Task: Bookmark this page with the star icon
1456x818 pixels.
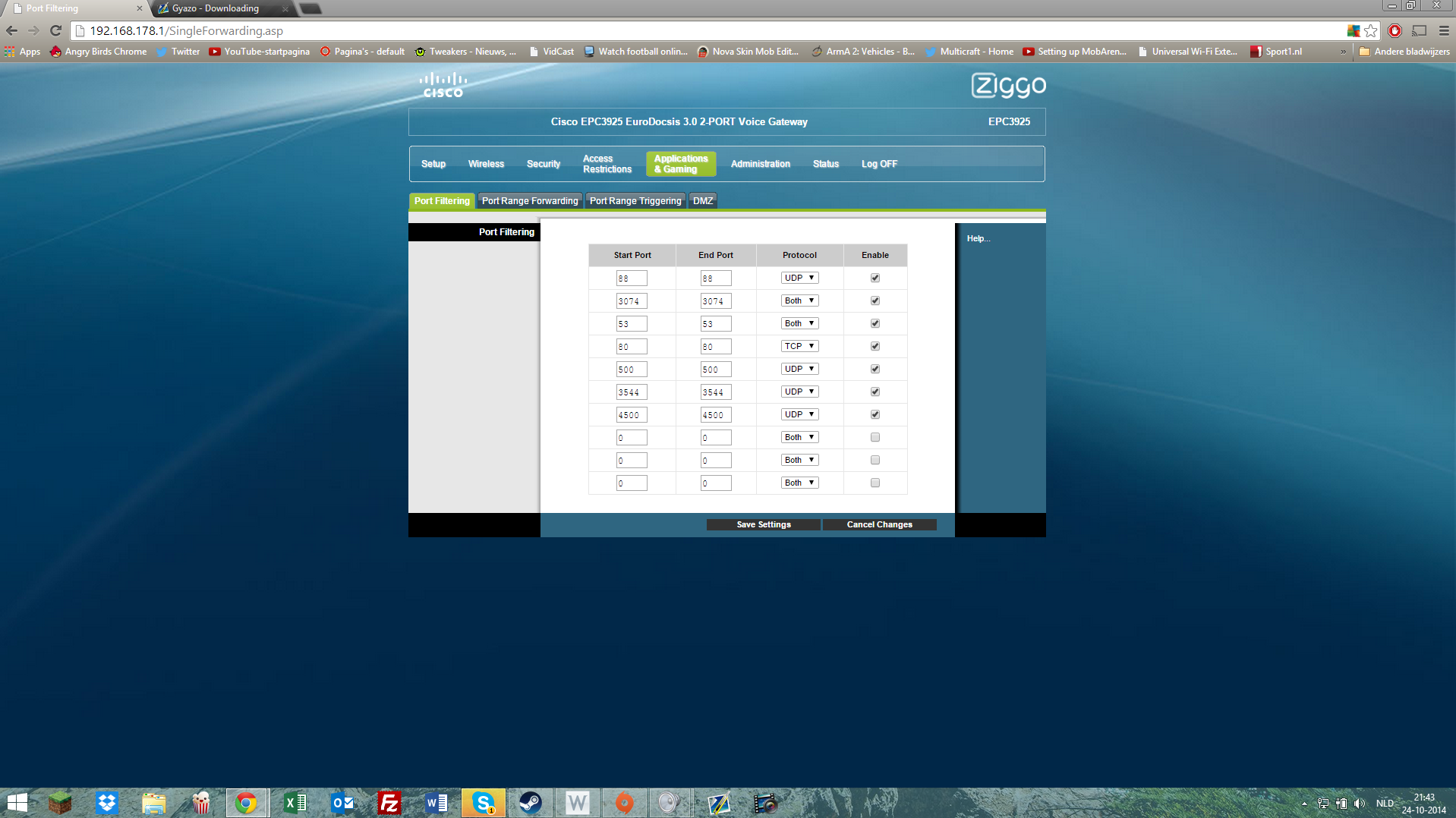Action: [x=1371, y=31]
